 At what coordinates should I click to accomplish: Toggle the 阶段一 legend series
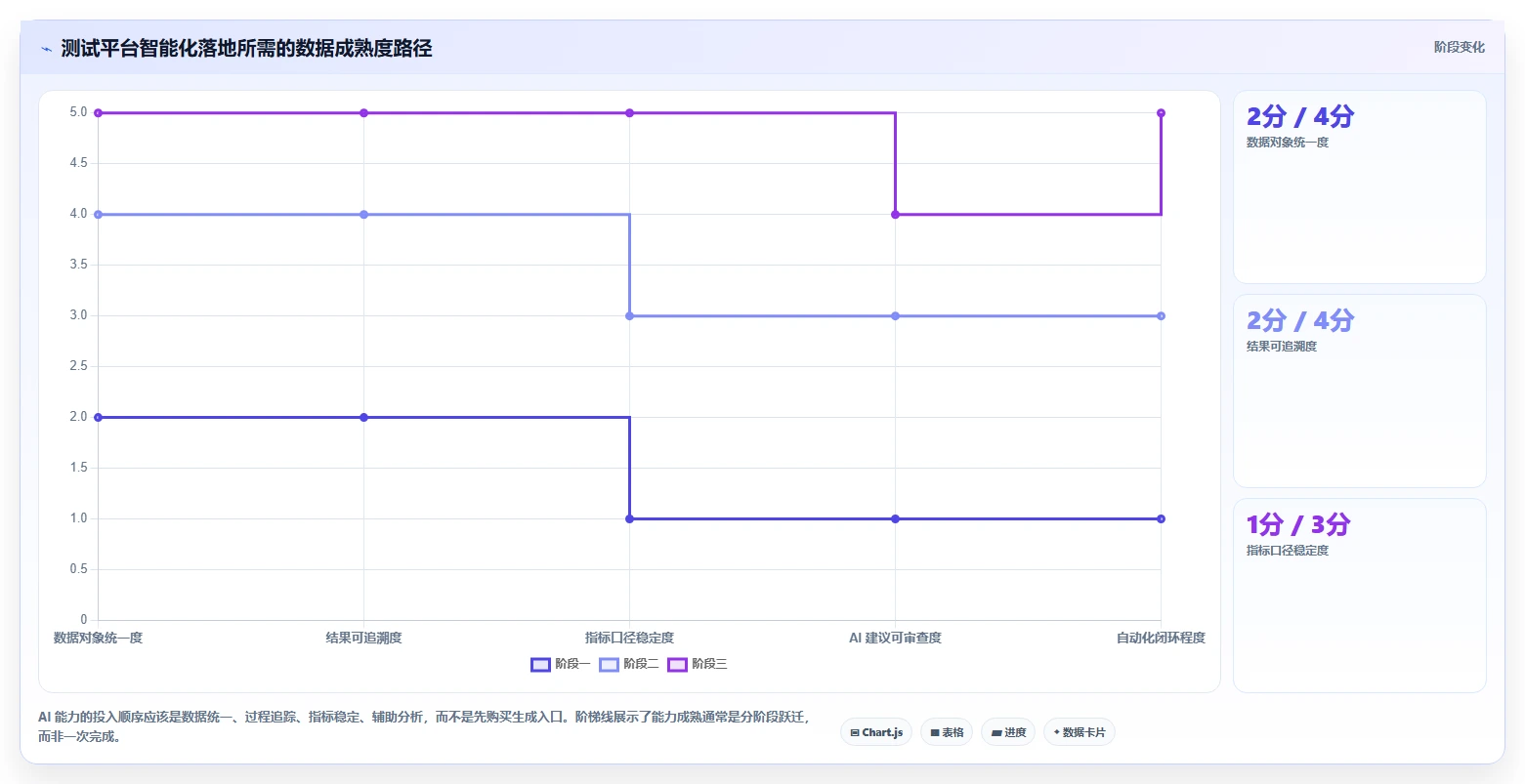561,664
